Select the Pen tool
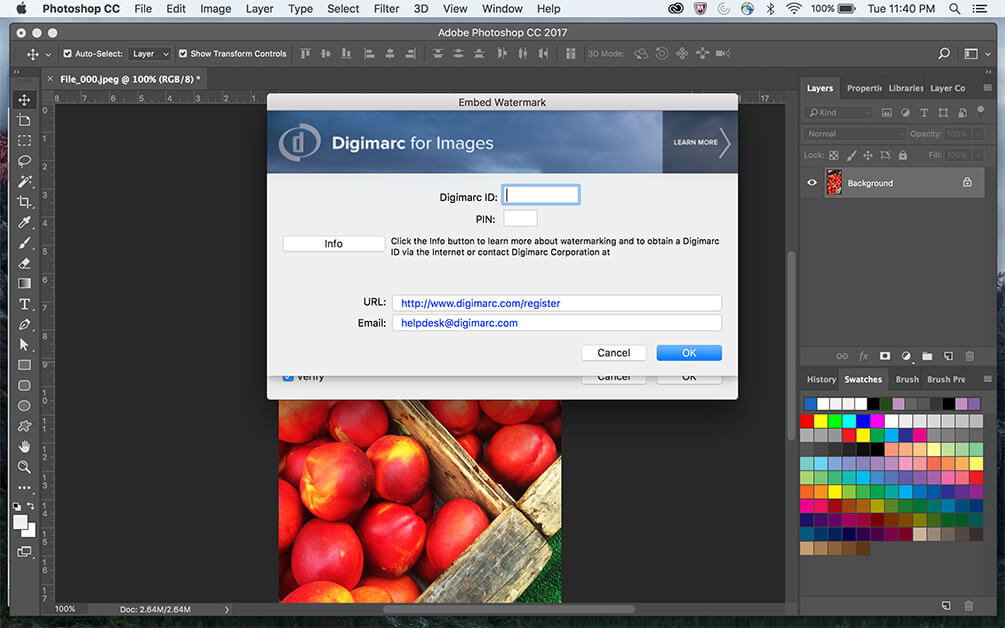This screenshot has width=1005, height=628. tap(24, 324)
